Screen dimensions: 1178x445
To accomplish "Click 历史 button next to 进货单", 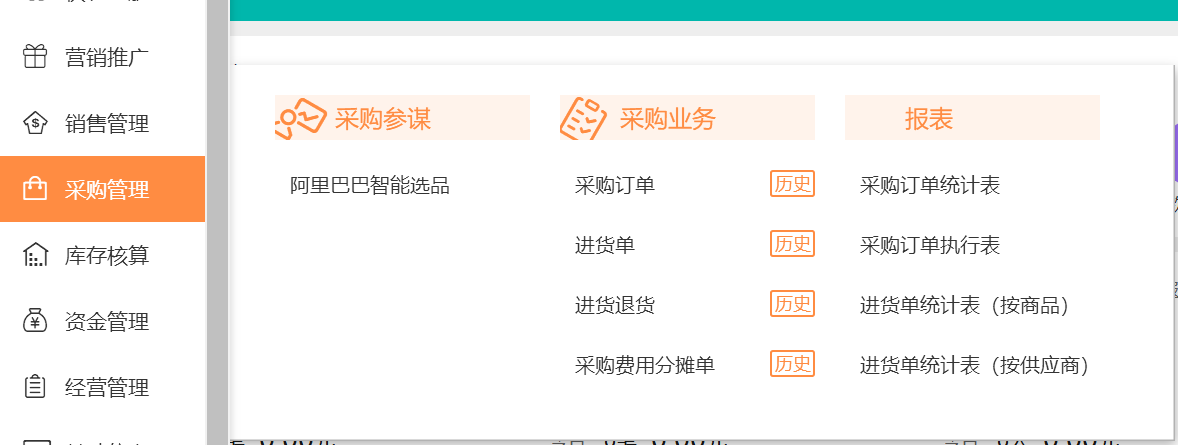I will point(793,244).
